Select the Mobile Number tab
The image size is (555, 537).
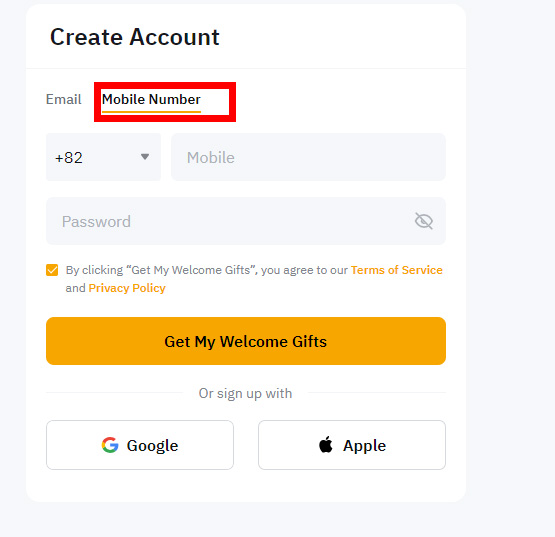(x=151, y=99)
